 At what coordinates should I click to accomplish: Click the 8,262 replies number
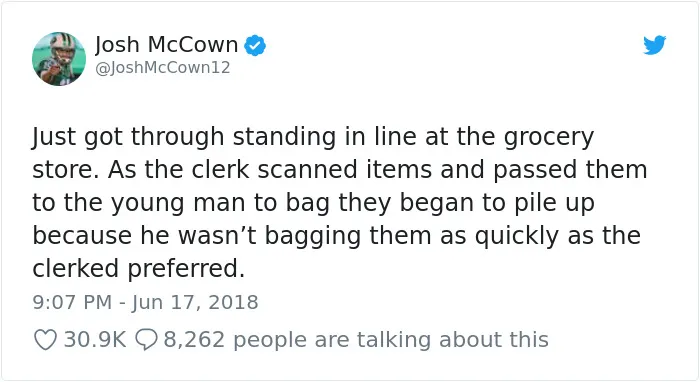[x=194, y=340]
